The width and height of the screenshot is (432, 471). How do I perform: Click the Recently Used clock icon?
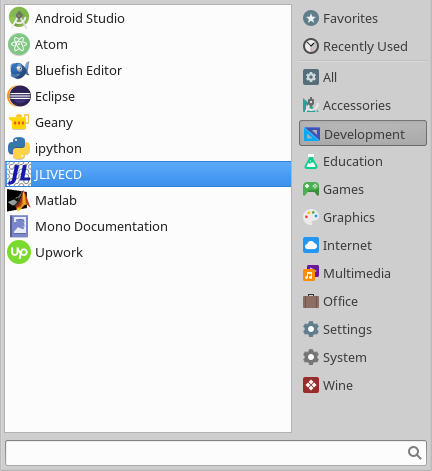[311, 46]
